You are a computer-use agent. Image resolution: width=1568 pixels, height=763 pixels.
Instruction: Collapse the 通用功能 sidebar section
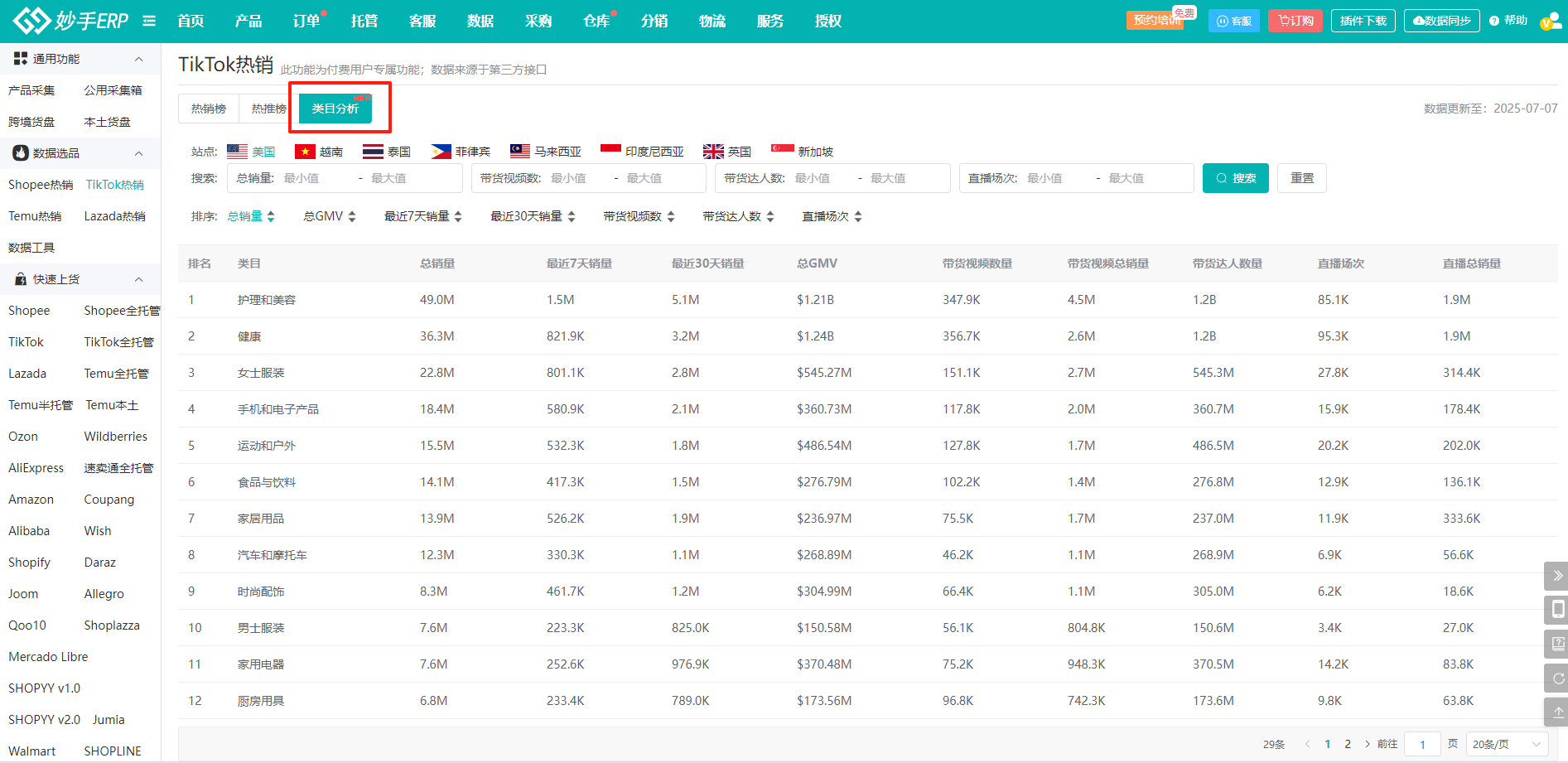click(138, 59)
